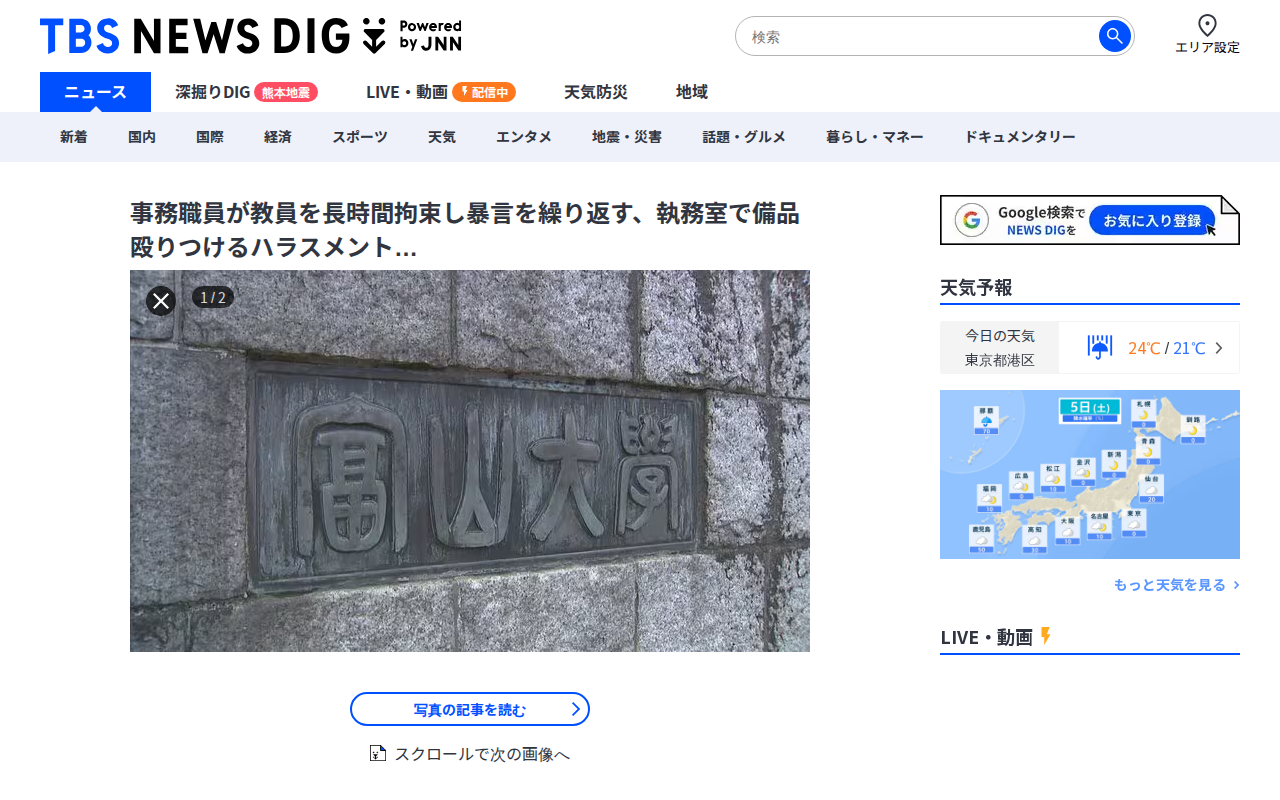Select the ニュース tab
The width and height of the screenshot is (1280, 800).
(95, 92)
